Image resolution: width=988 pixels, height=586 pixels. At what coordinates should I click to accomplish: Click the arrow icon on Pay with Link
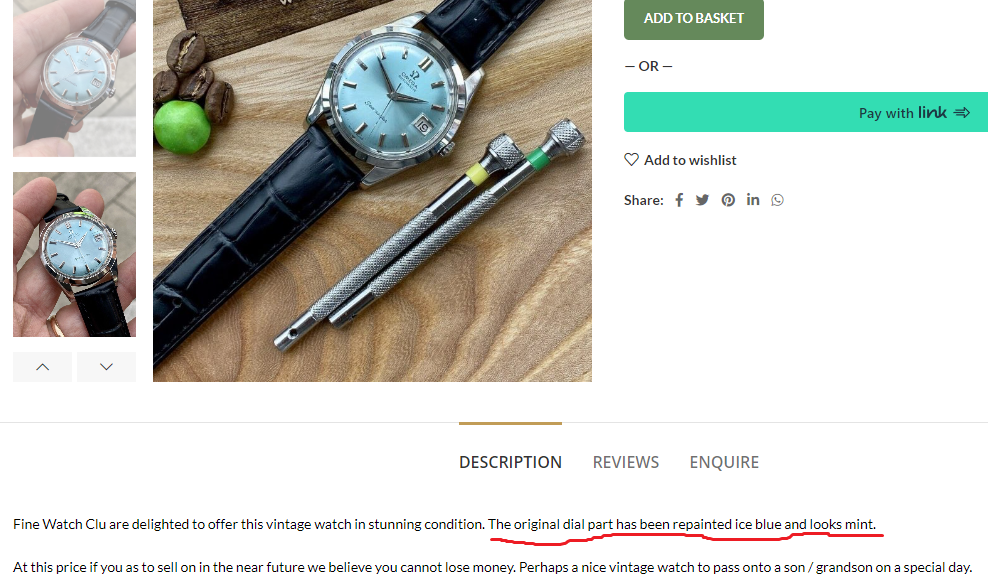pyautogui.click(x=962, y=113)
